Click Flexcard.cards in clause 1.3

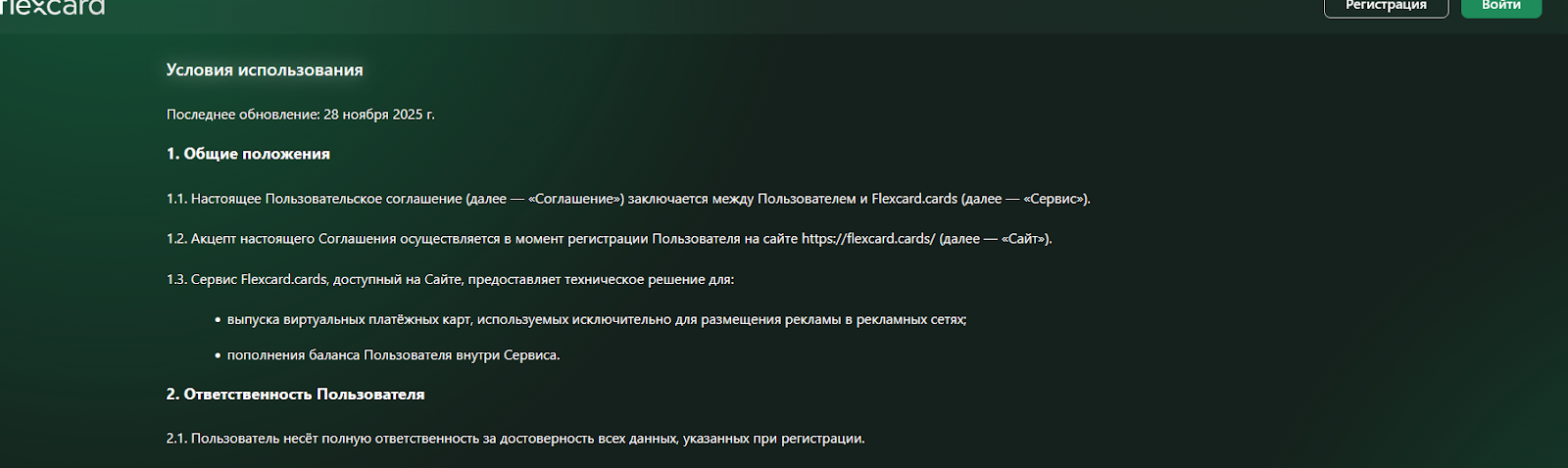[284, 280]
